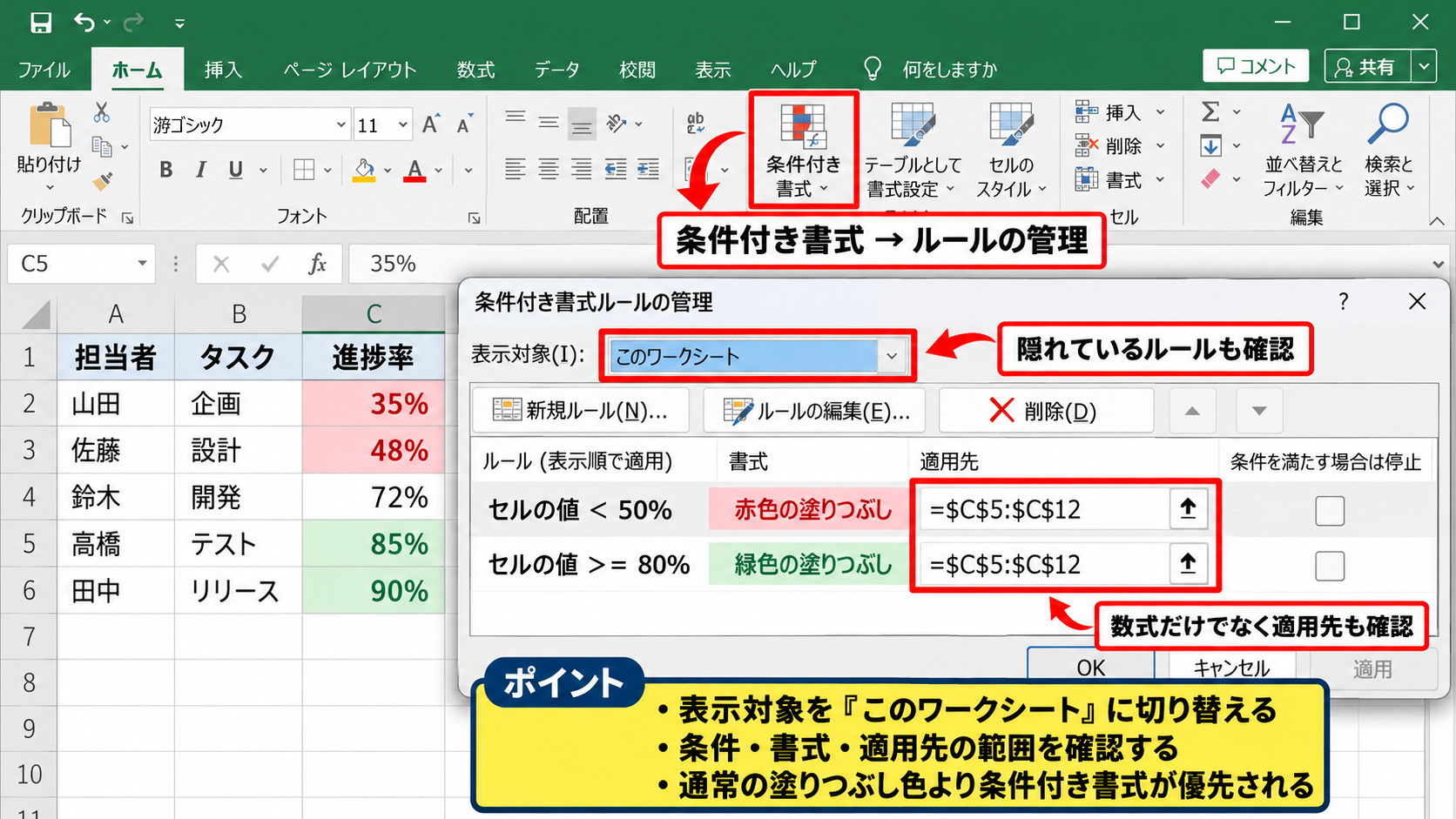Activate the format painter brush
Screen dimensions: 1456x819
(102, 180)
